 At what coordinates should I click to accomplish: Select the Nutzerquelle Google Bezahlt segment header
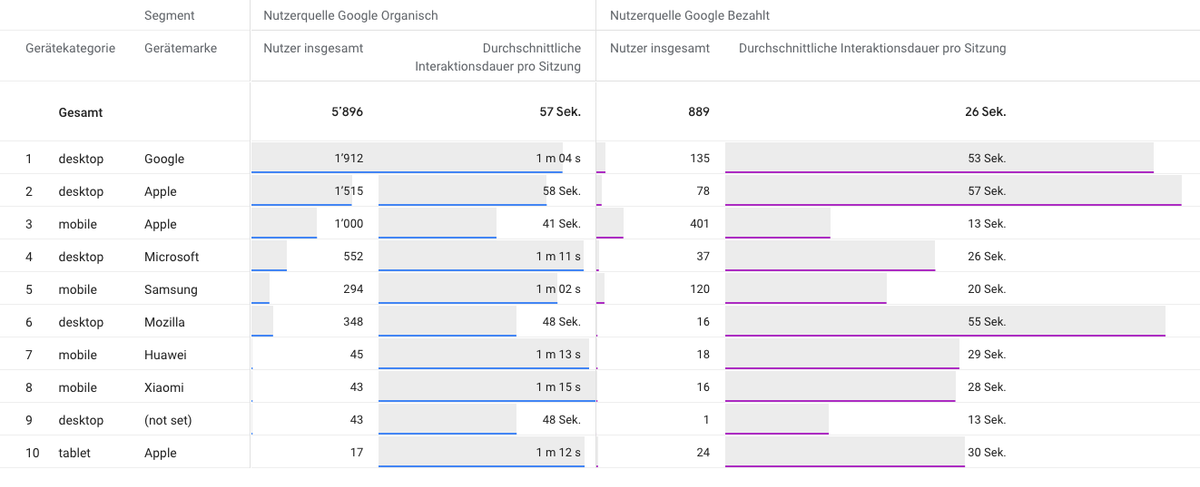coord(690,16)
